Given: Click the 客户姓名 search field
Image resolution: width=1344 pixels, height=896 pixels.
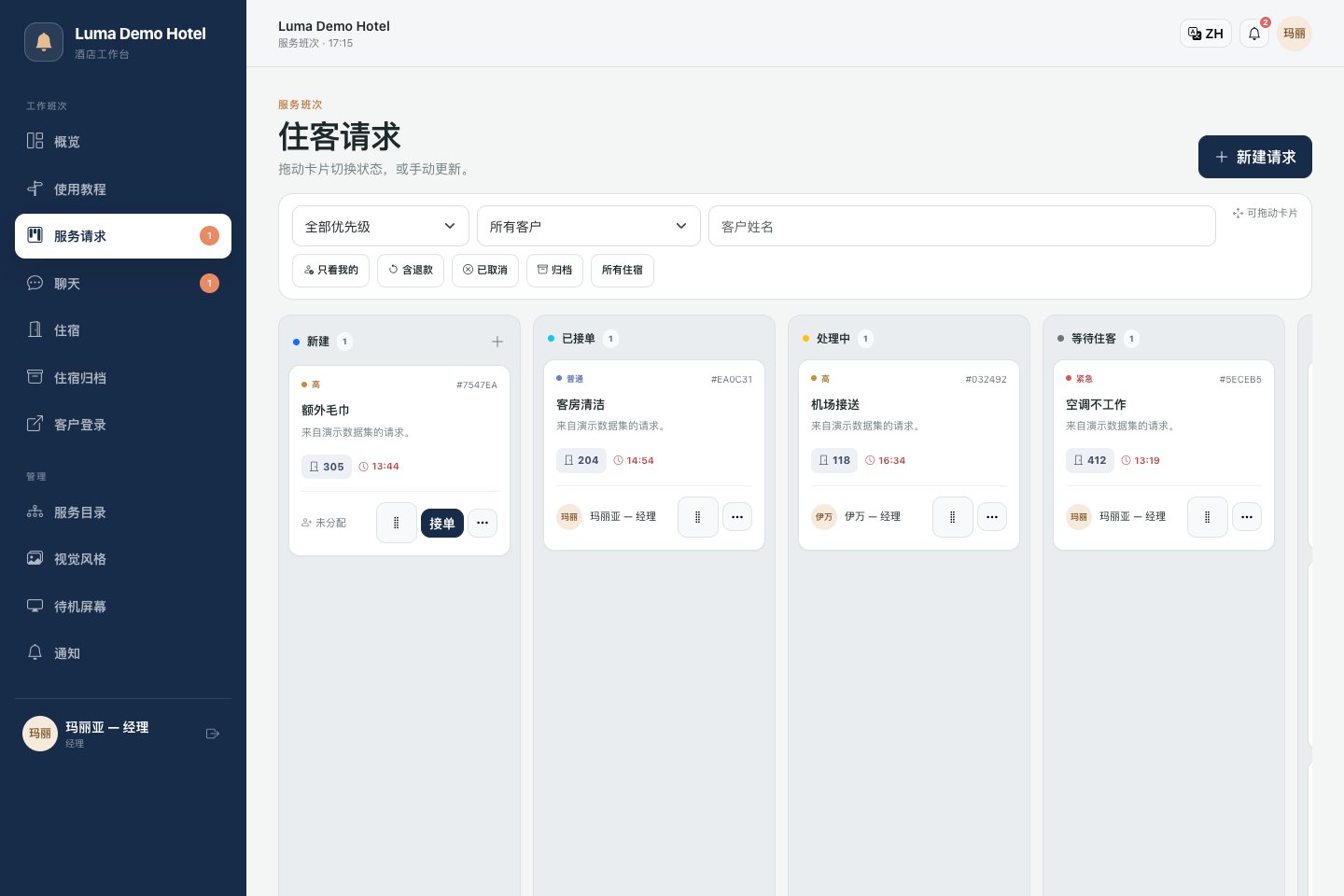Looking at the screenshot, I should pos(962,226).
